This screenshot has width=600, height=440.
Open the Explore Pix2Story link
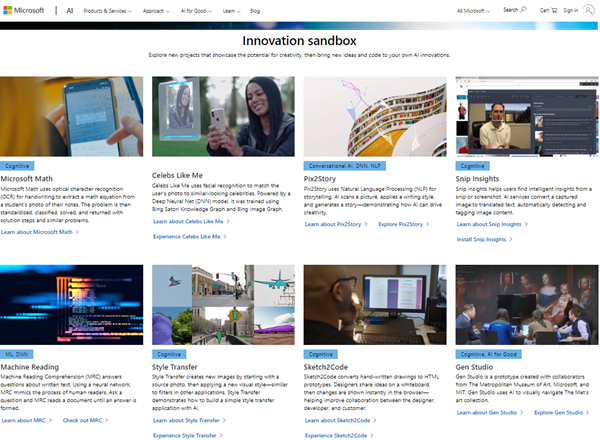(x=404, y=224)
